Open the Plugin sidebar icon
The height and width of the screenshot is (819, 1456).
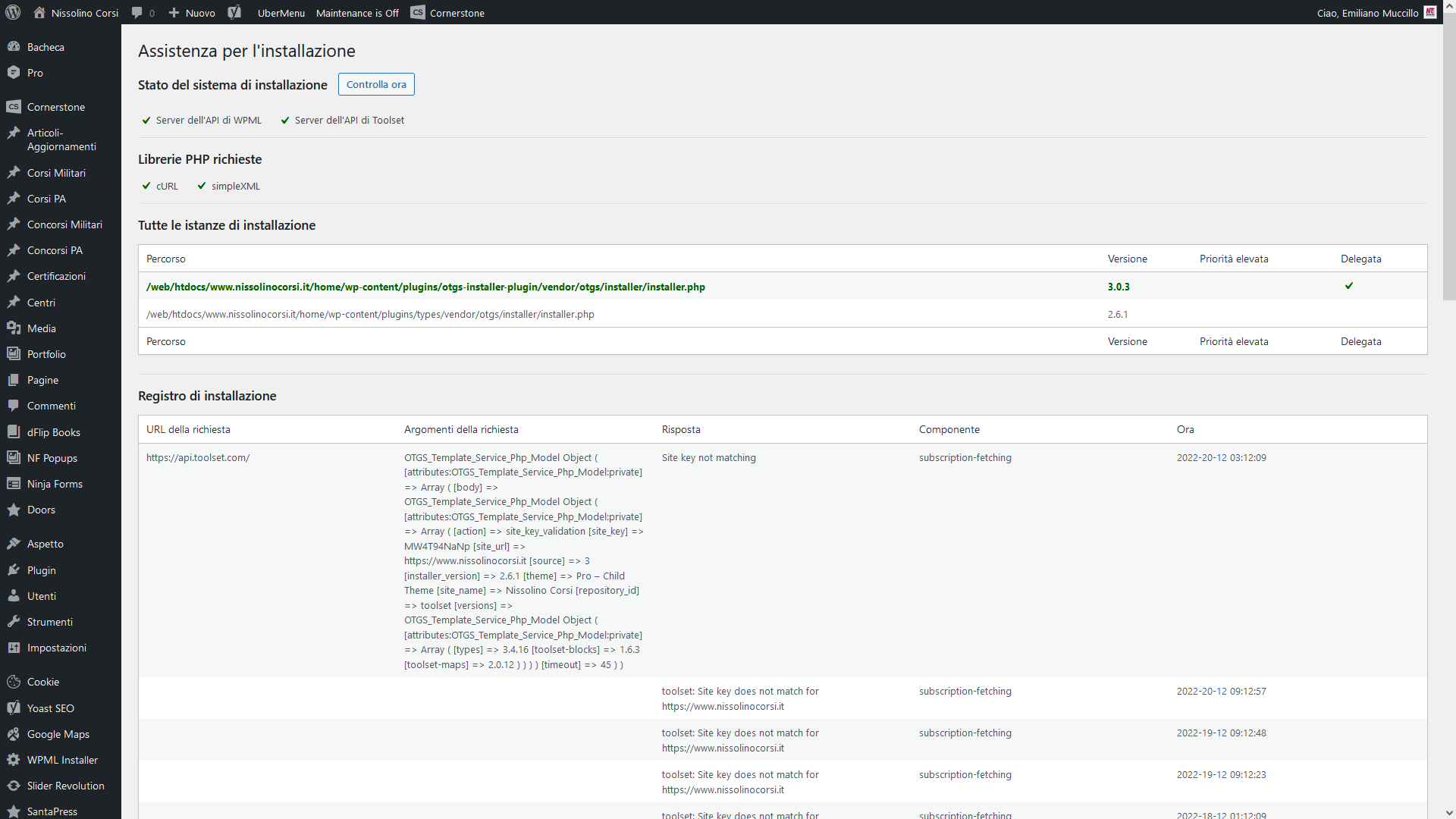click(14, 570)
